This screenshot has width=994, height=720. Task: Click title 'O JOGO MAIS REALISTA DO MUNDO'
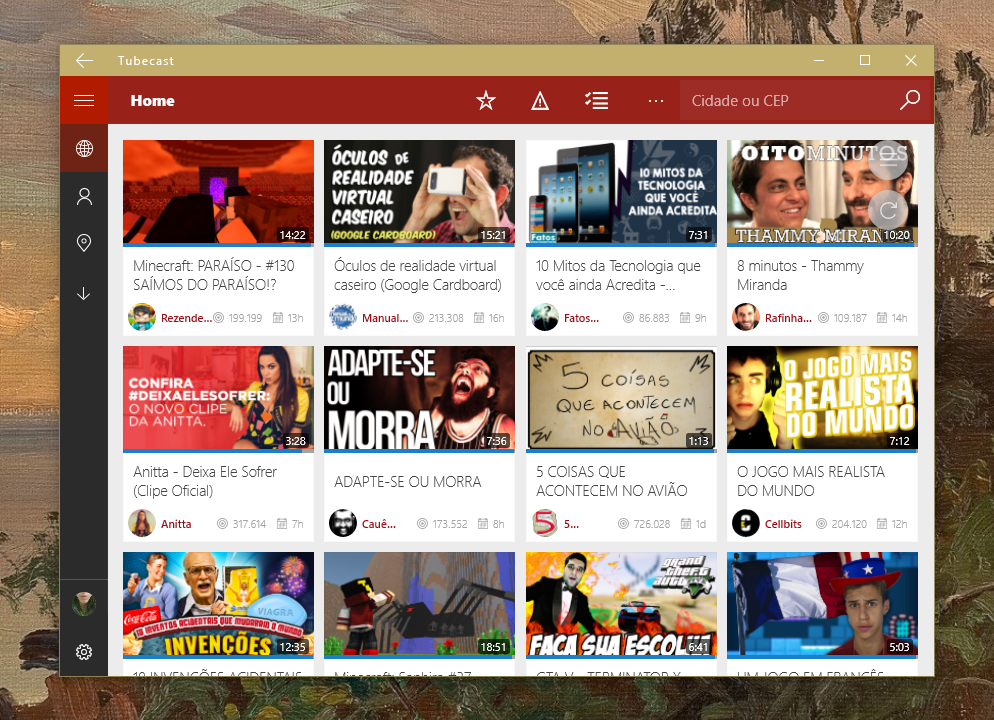tap(811, 481)
